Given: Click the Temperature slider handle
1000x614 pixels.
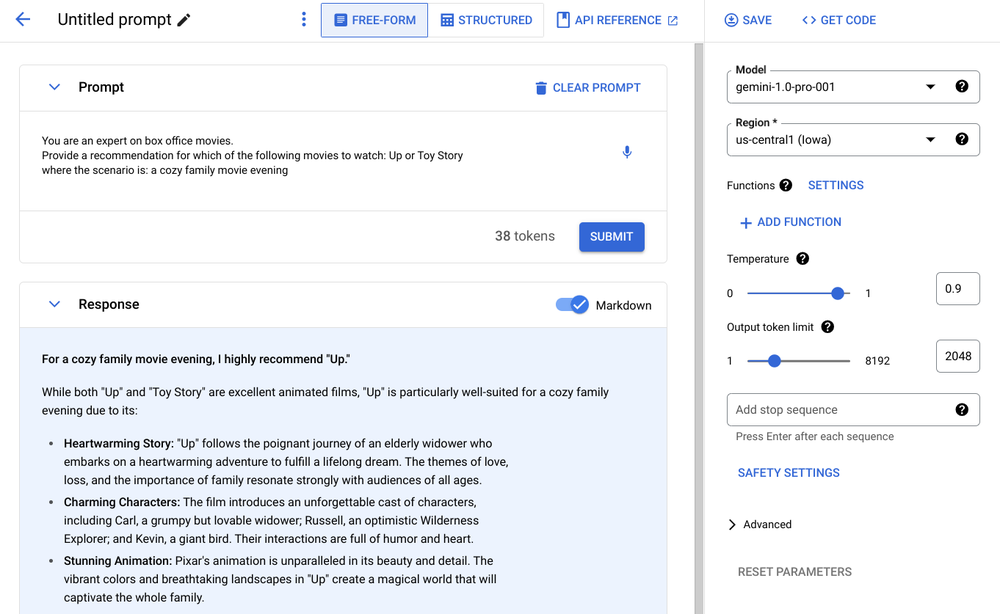Looking at the screenshot, I should click(x=839, y=293).
